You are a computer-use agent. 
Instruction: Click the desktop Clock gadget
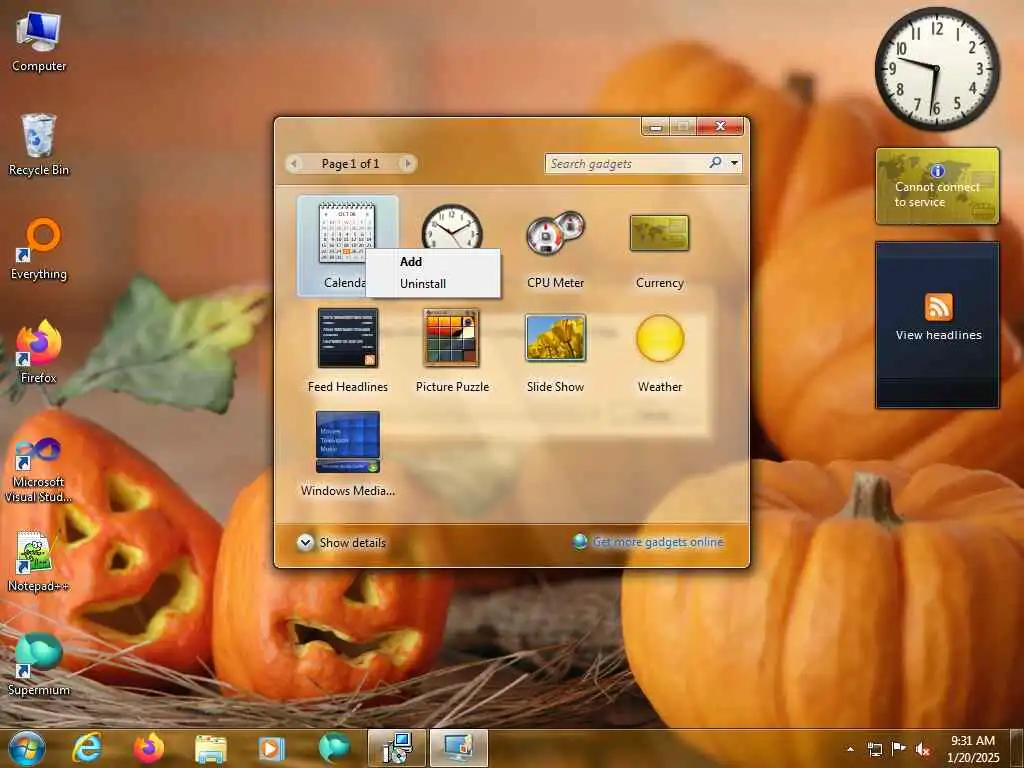point(937,69)
